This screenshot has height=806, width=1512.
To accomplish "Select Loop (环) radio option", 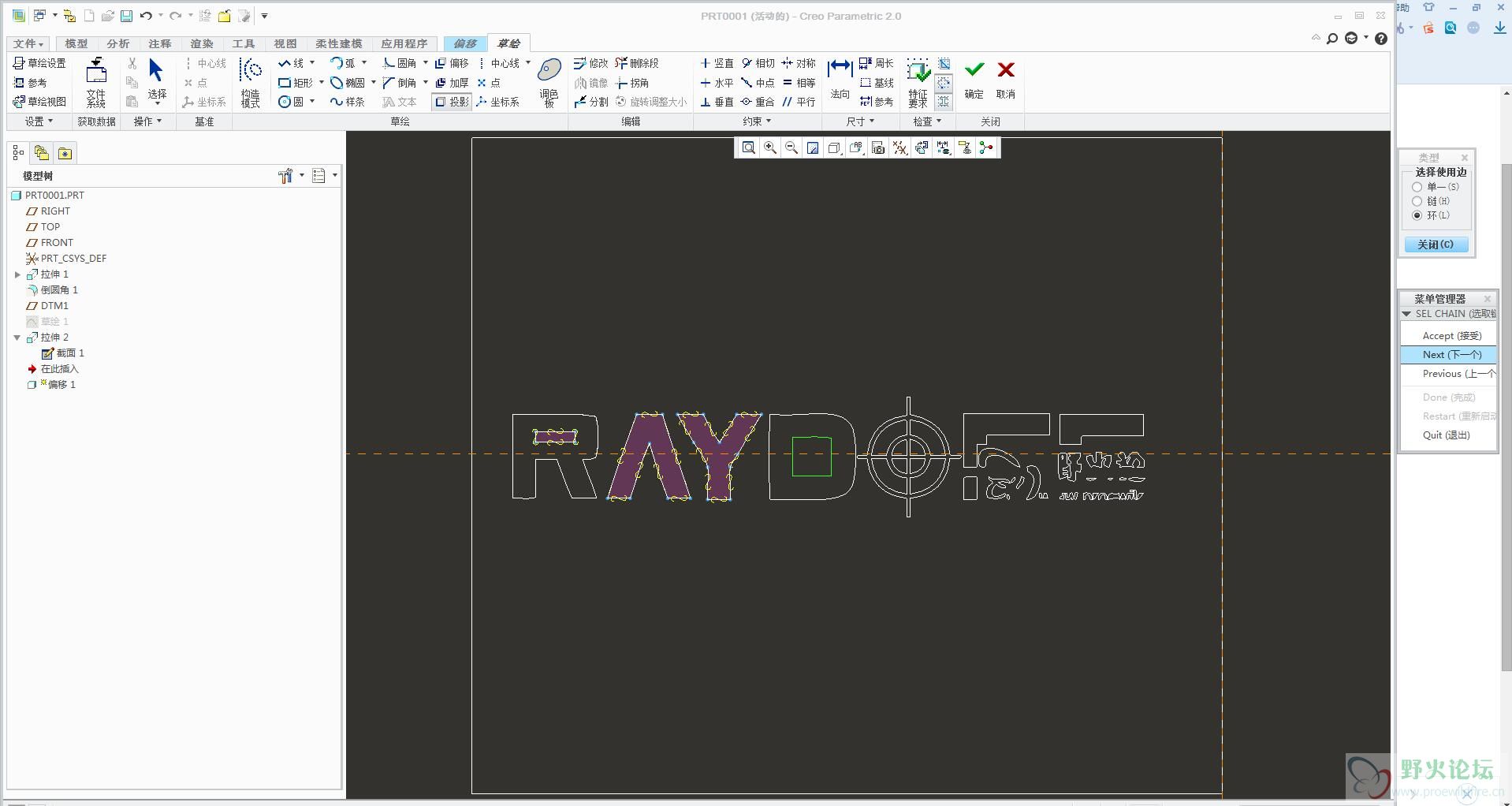I will tap(1417, 215).
